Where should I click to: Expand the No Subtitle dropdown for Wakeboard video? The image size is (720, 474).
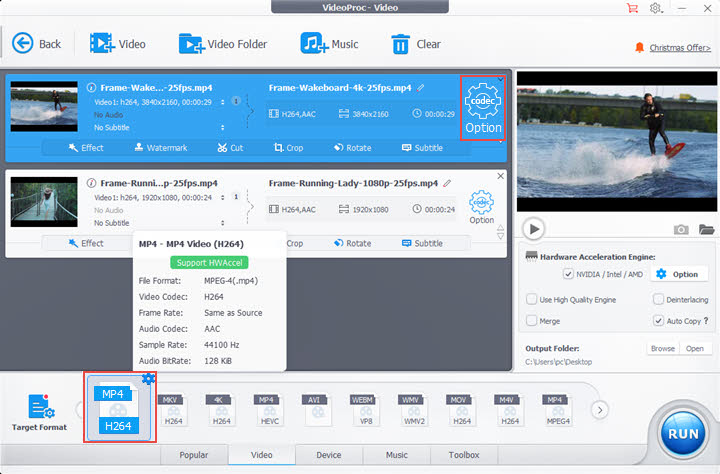coord(222,128)
